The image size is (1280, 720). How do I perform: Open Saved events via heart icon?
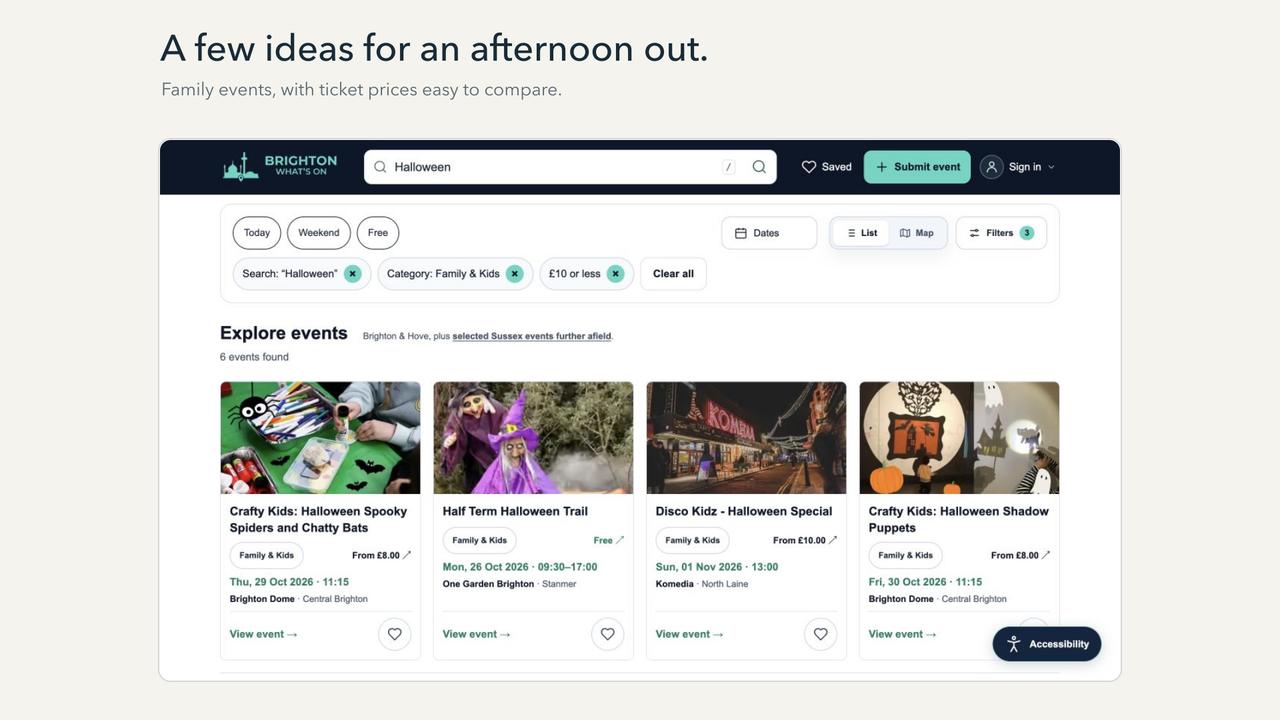pyautogui.click(x=826, y=167)
